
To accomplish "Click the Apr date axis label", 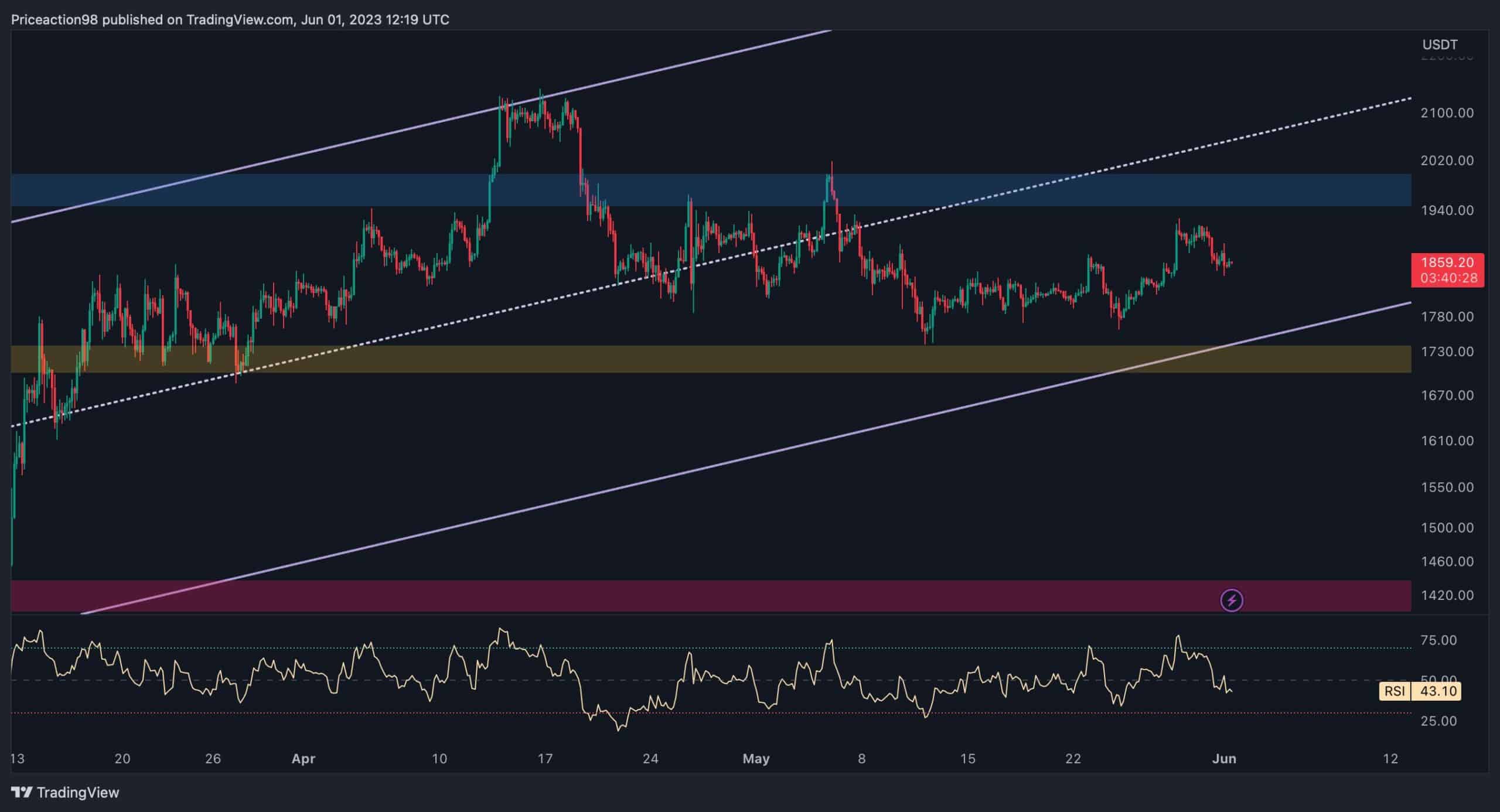I will coord(304,759).
